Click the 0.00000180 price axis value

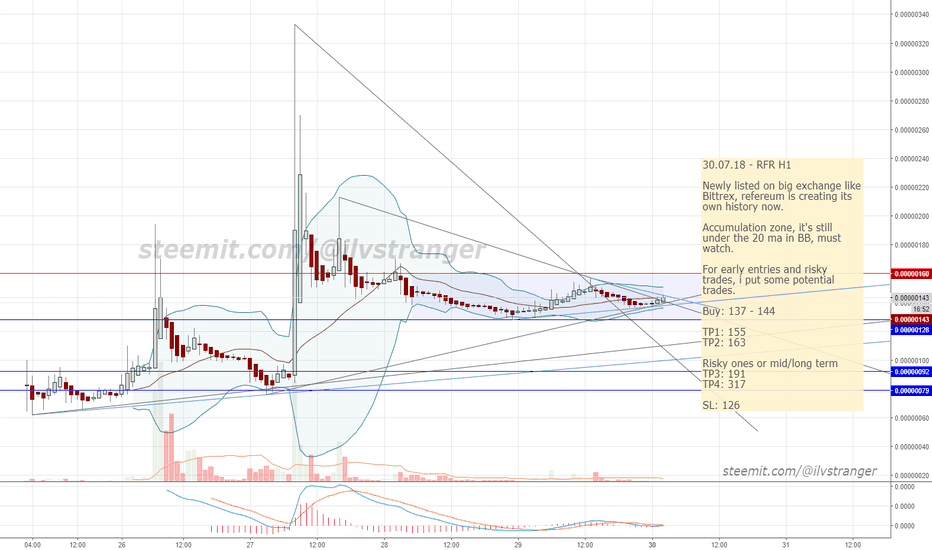912,246
